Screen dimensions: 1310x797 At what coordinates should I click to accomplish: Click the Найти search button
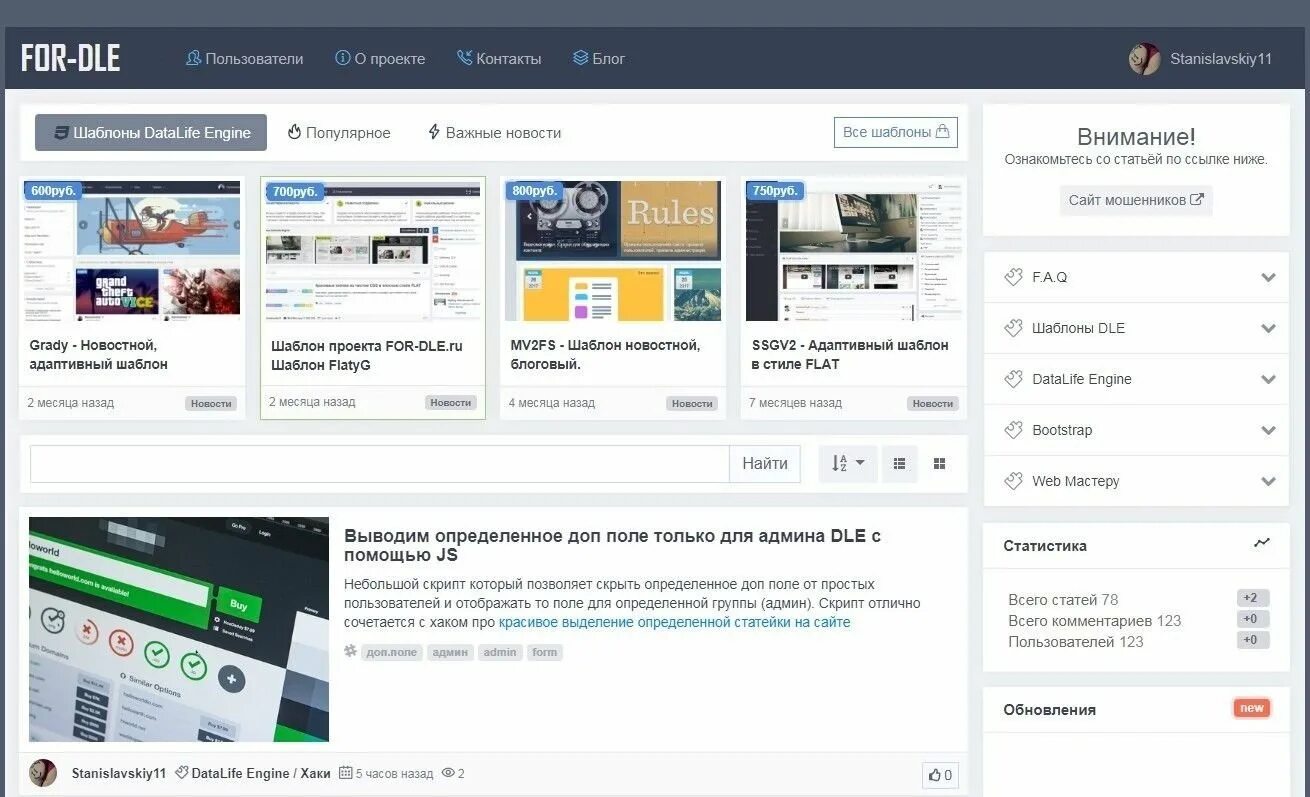click(x=765, y=464)
